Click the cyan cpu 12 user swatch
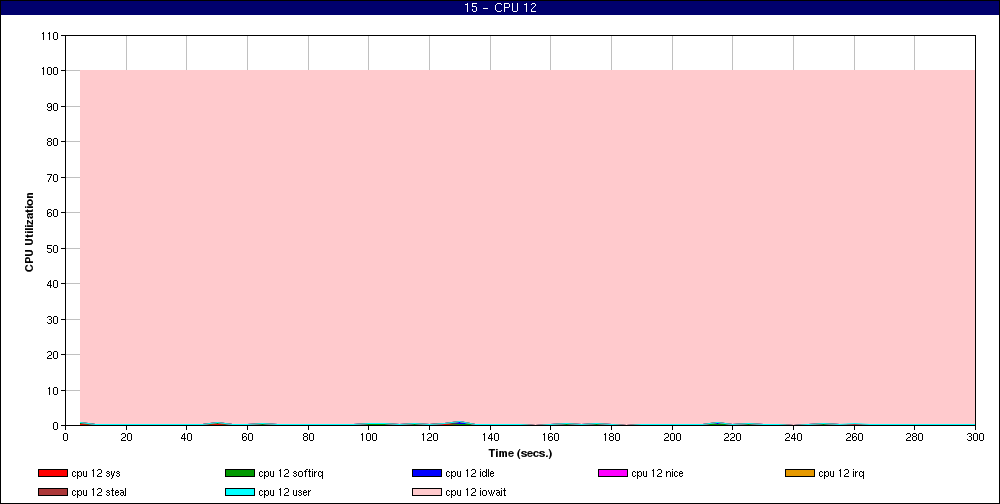 pos(240,493)
